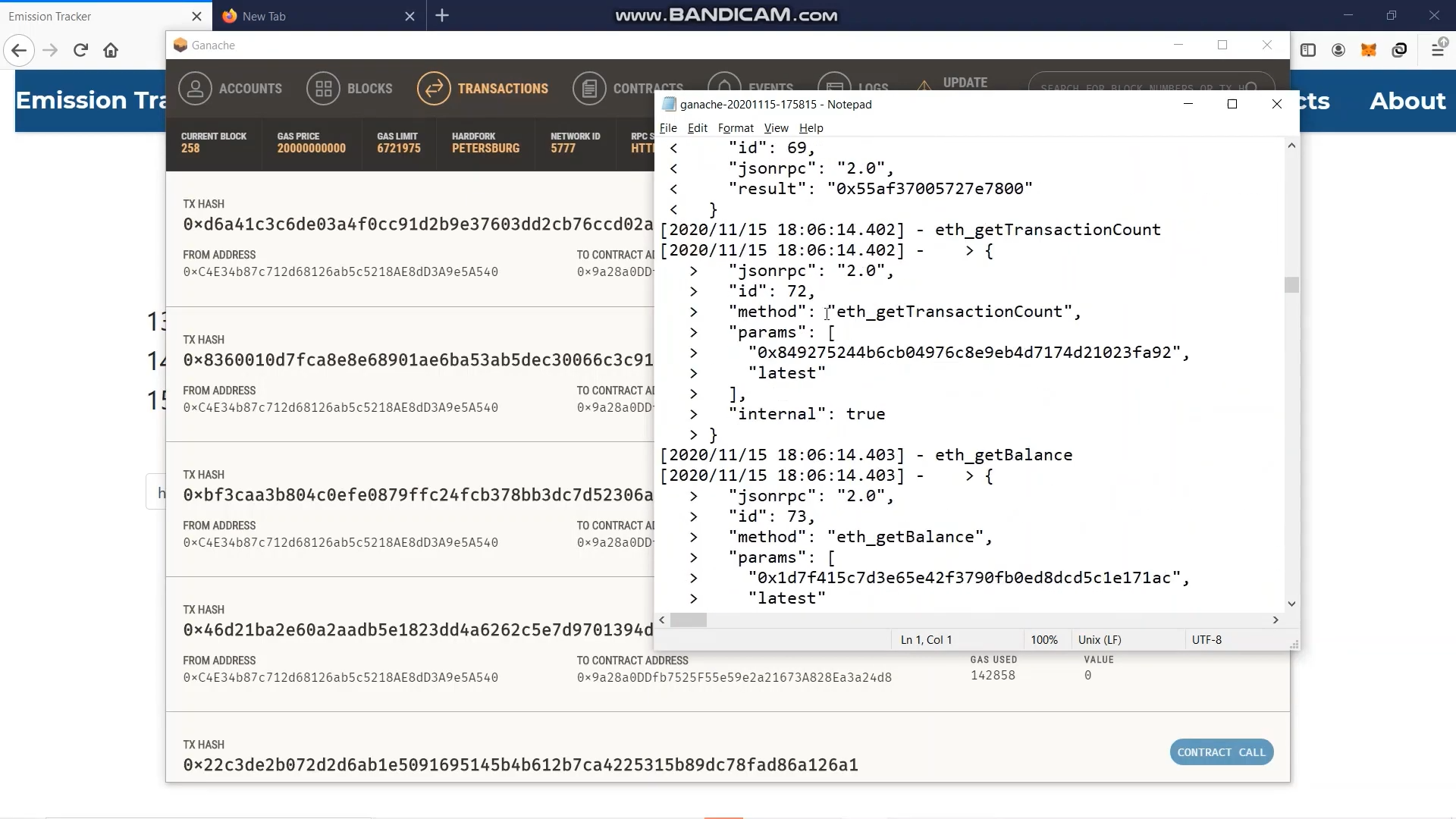Click the About navigation link
1456x819 pixels.
[x=1407, y=101]
